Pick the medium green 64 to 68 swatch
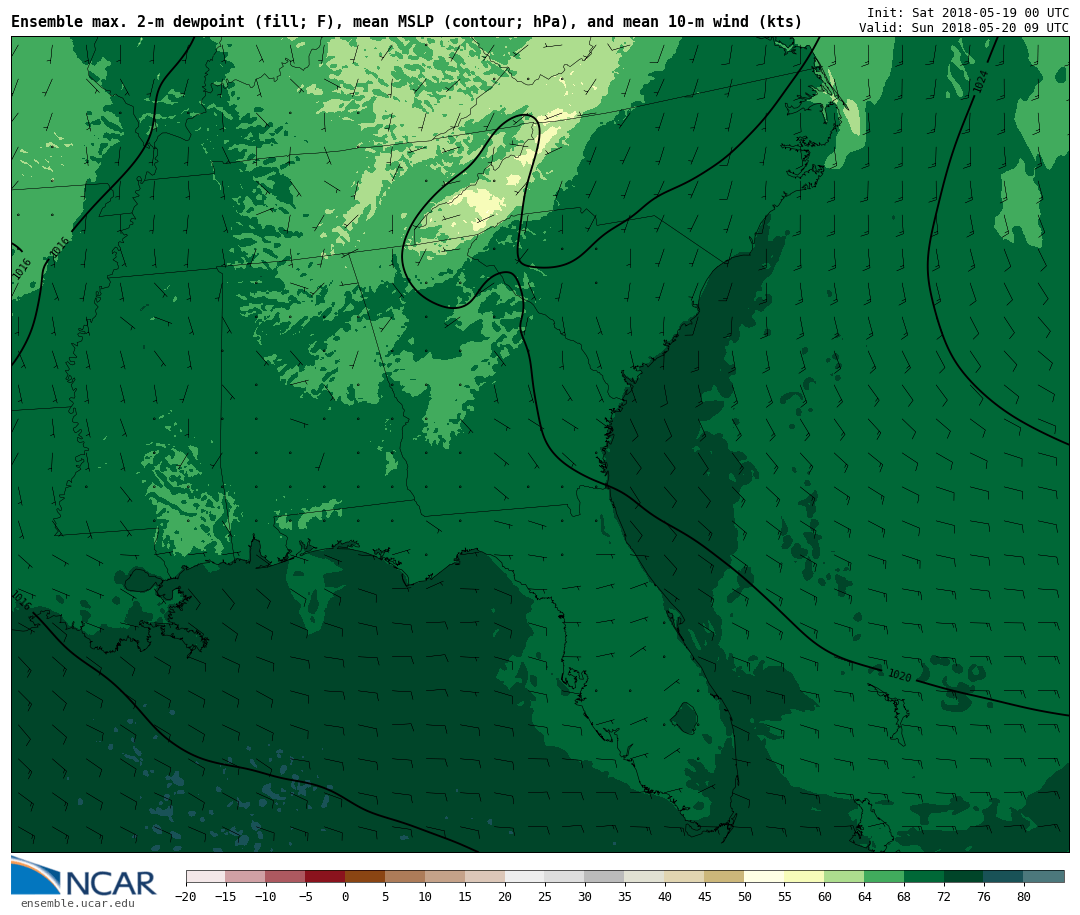 click(885, 877)
